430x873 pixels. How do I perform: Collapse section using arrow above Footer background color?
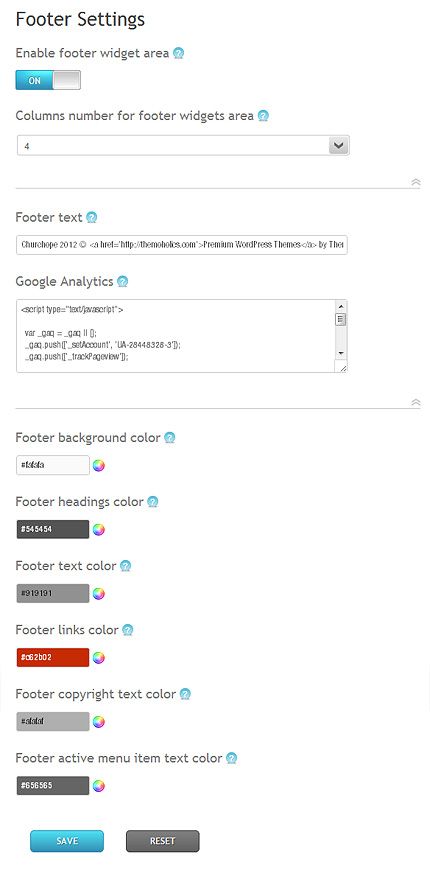click(x=416, y=402)
